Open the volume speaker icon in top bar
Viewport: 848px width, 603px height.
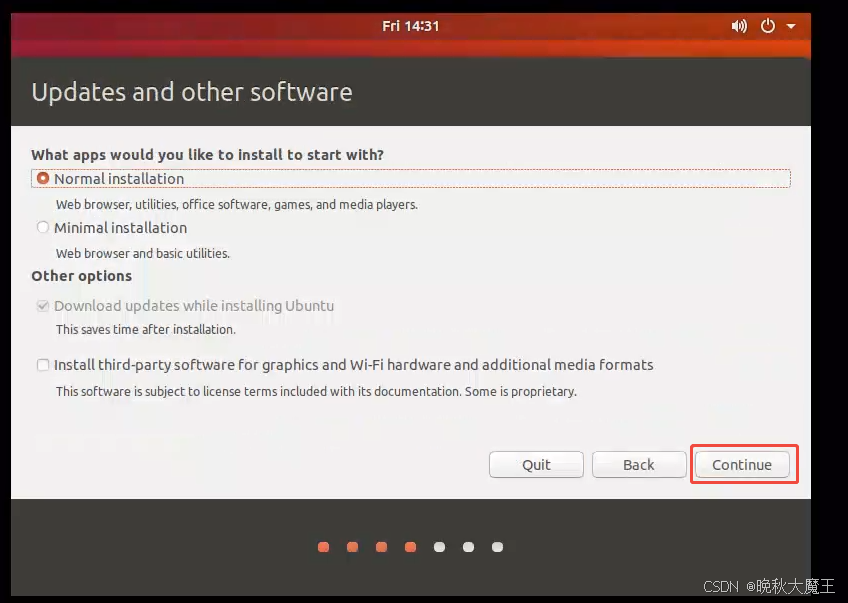pyautogui.click(x=739, y=26)
